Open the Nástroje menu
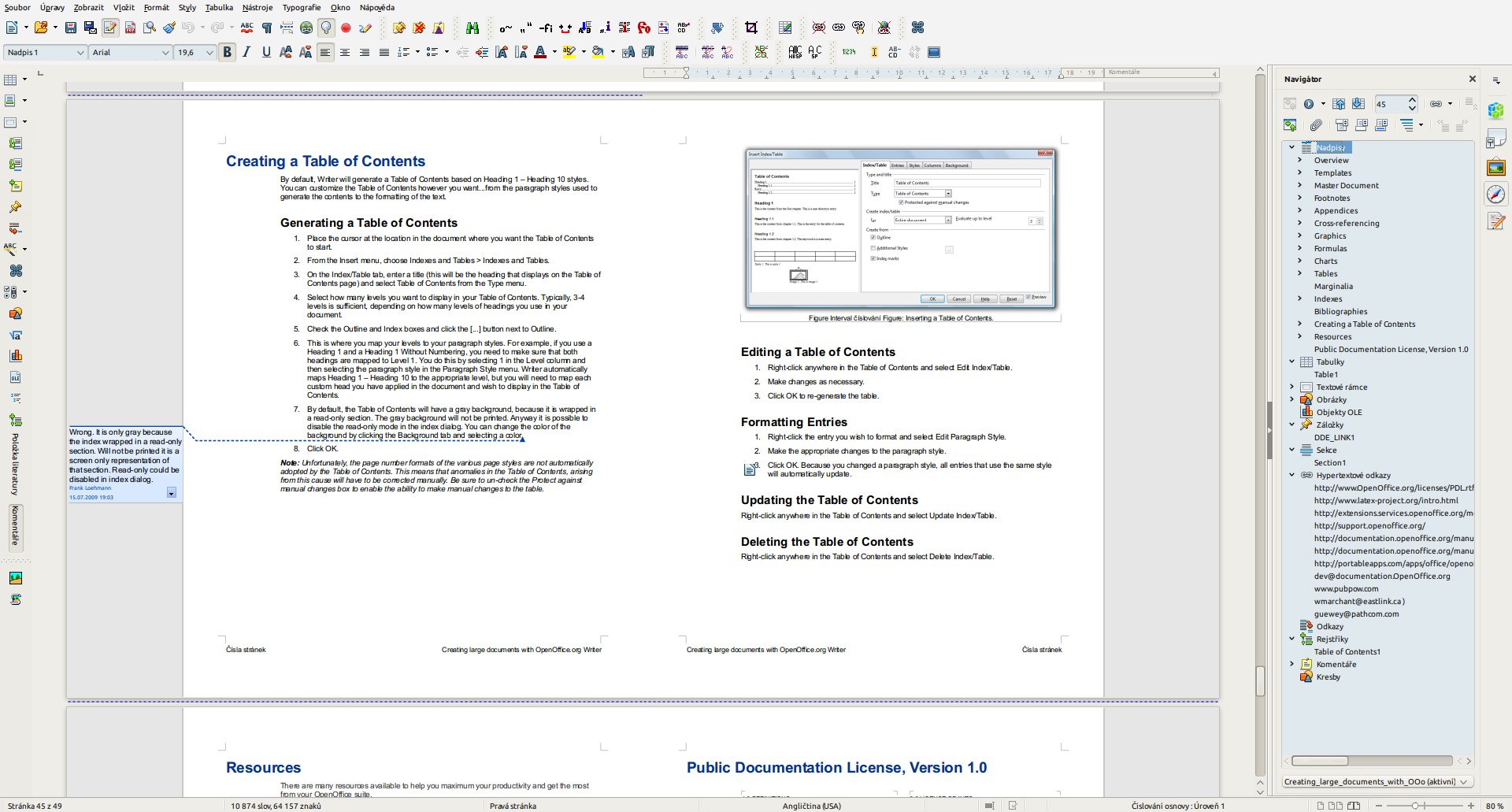Viewport: 1512px width, 812px height. (x=258, y=7)
